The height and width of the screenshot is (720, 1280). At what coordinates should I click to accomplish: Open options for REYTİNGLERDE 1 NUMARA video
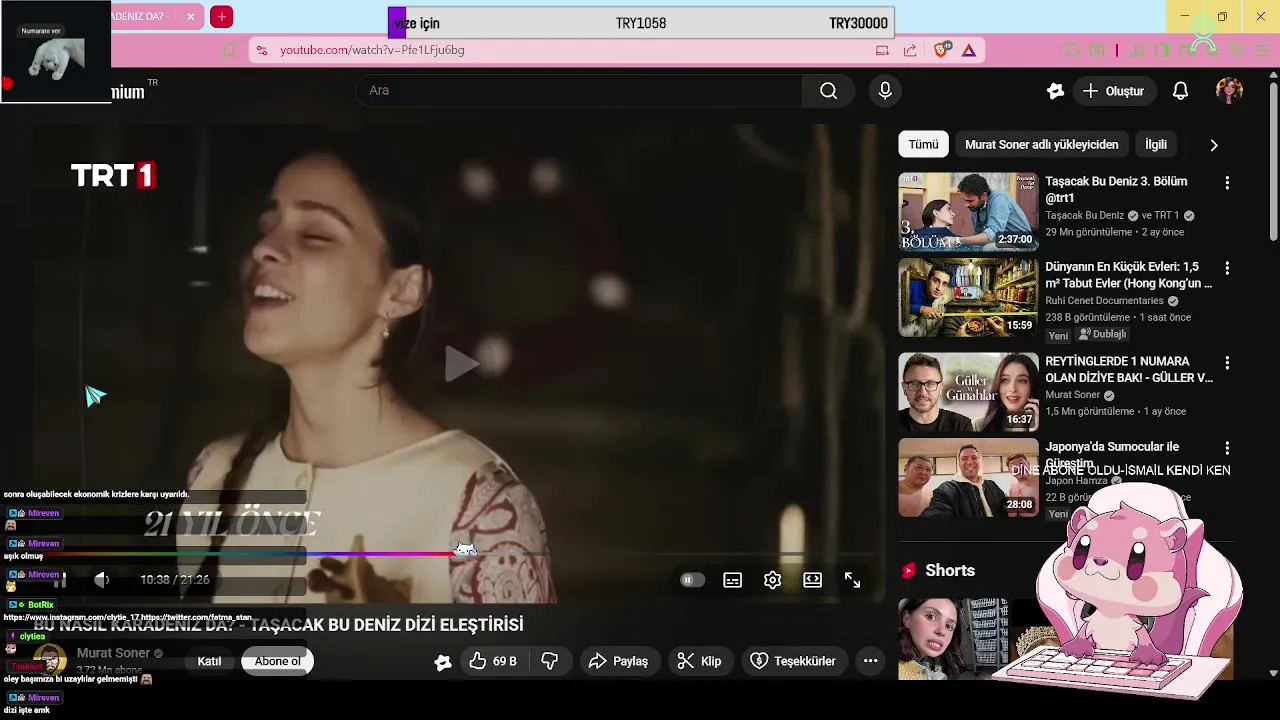click(x=1227, y=363)
